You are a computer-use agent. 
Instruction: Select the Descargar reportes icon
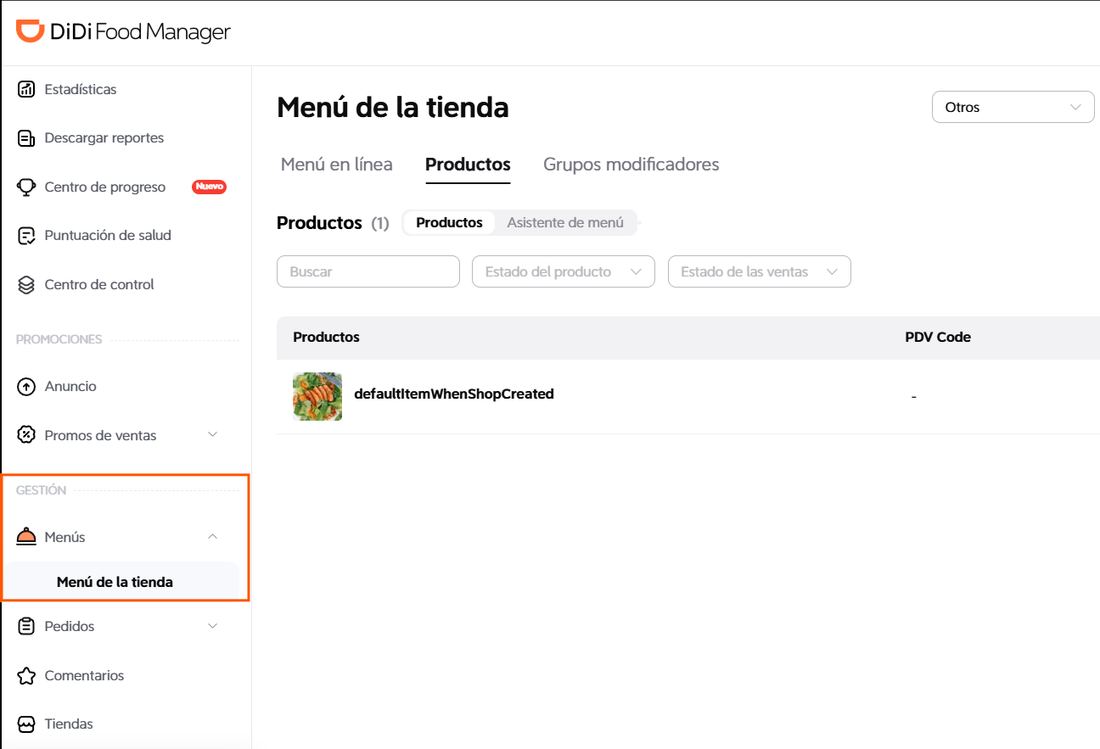coord(26,138)
